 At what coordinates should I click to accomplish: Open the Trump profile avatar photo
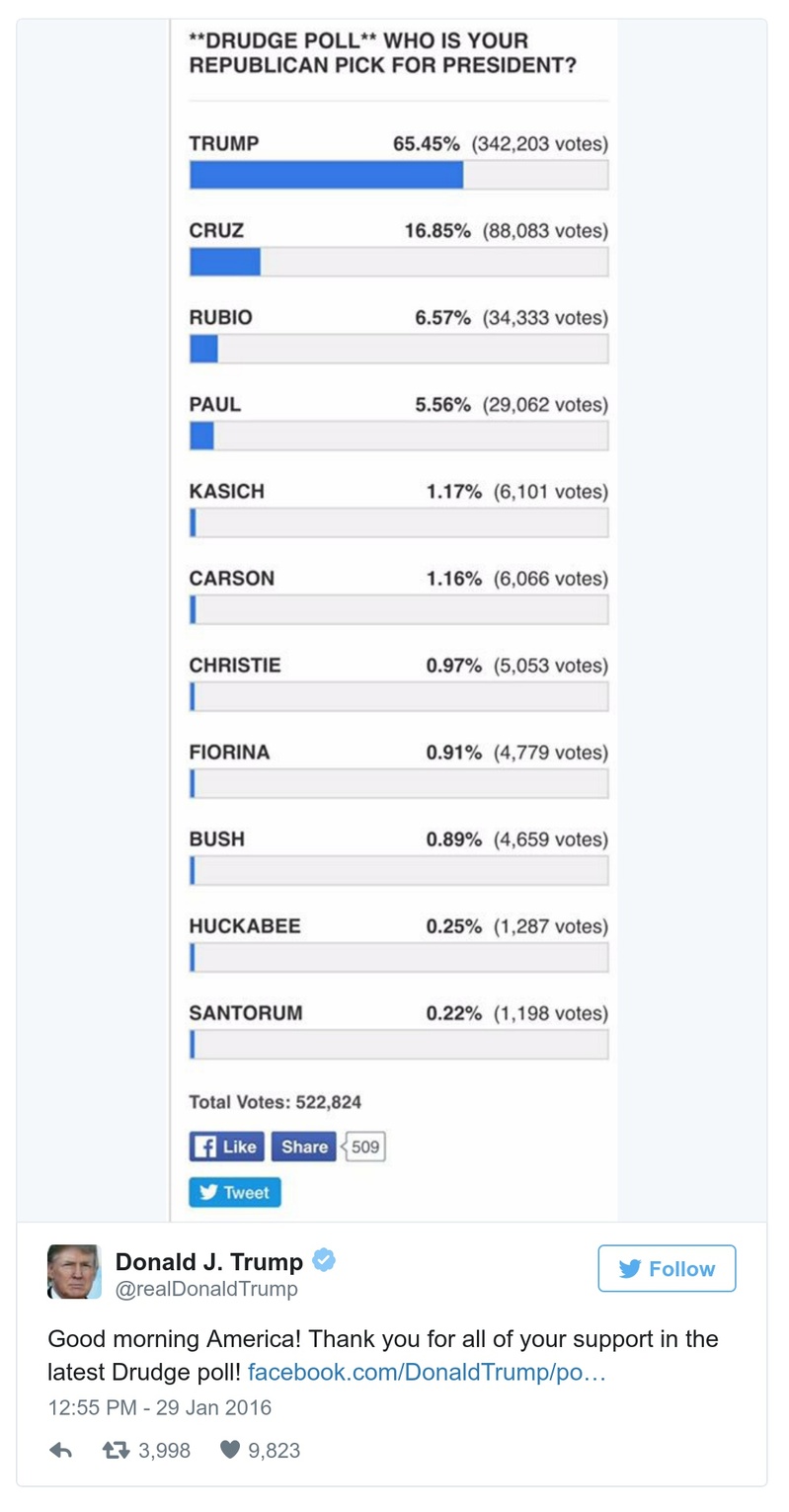[74, 1271]
